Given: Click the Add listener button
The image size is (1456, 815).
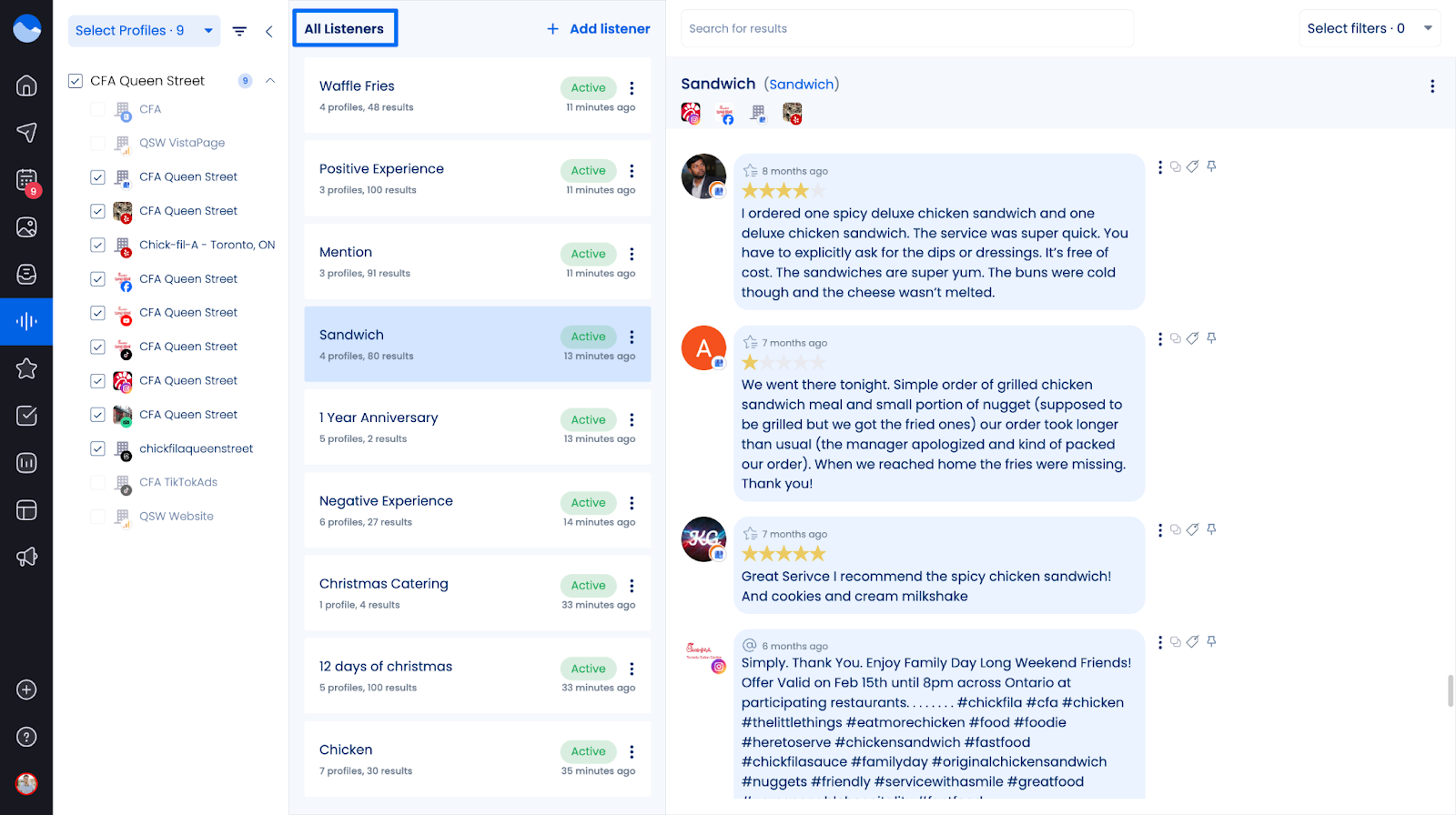Looking at the screenshot, I should pos(598,29).
